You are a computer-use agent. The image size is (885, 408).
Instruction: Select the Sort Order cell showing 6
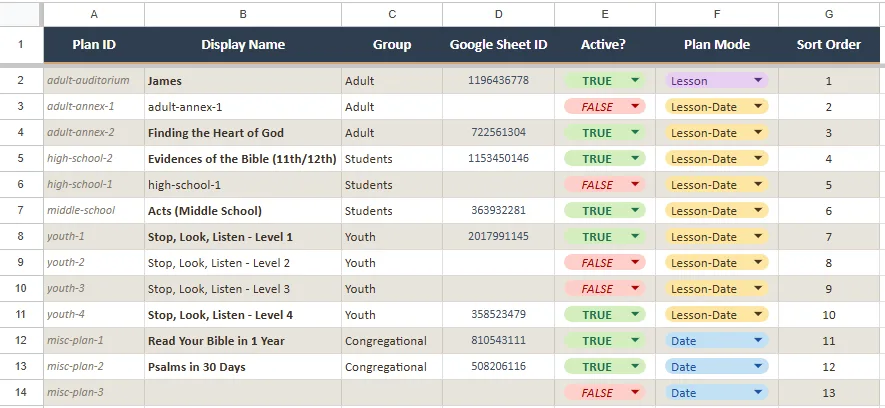click(829, 210)
